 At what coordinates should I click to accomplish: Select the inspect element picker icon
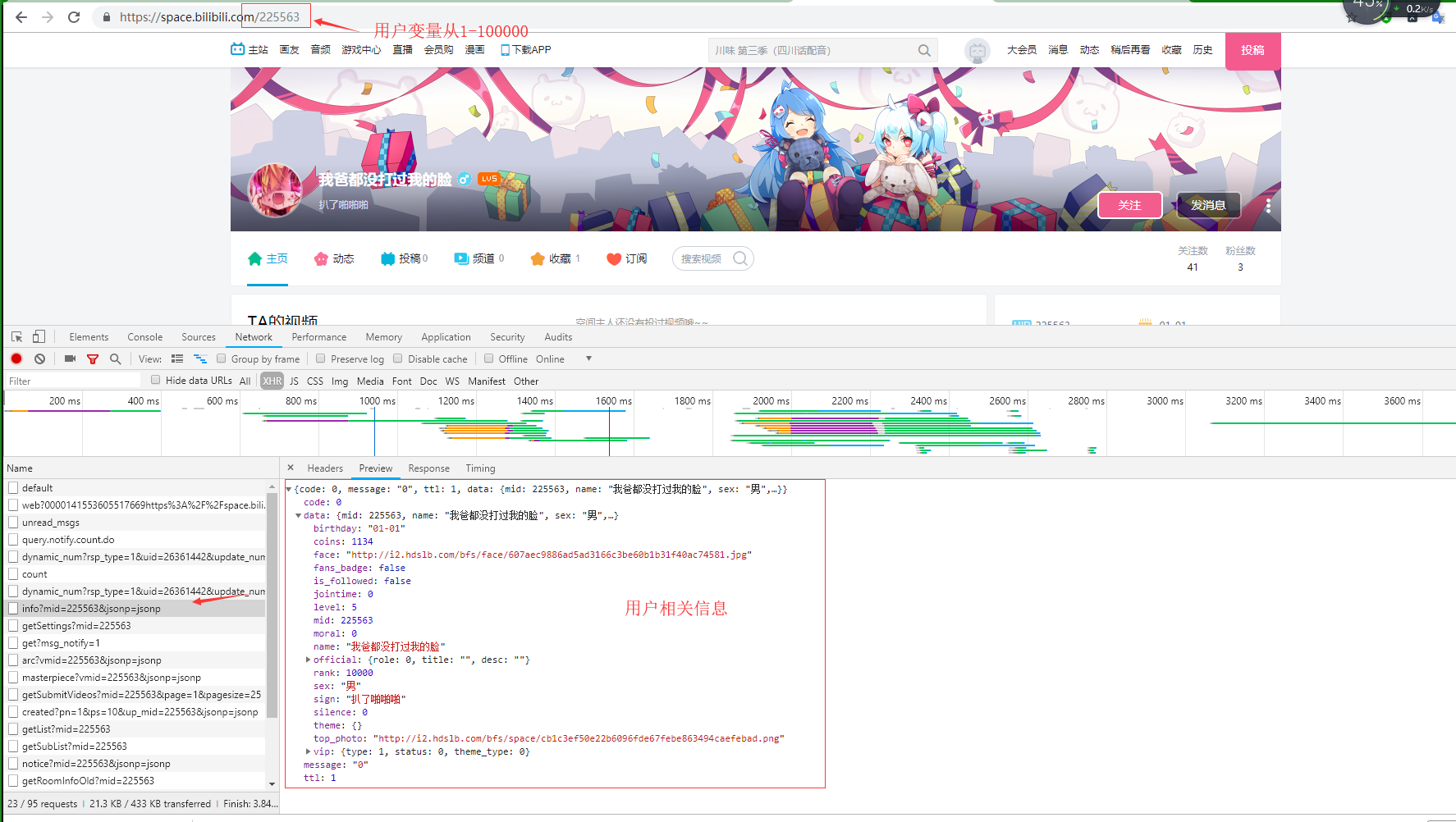click(17, 337)
